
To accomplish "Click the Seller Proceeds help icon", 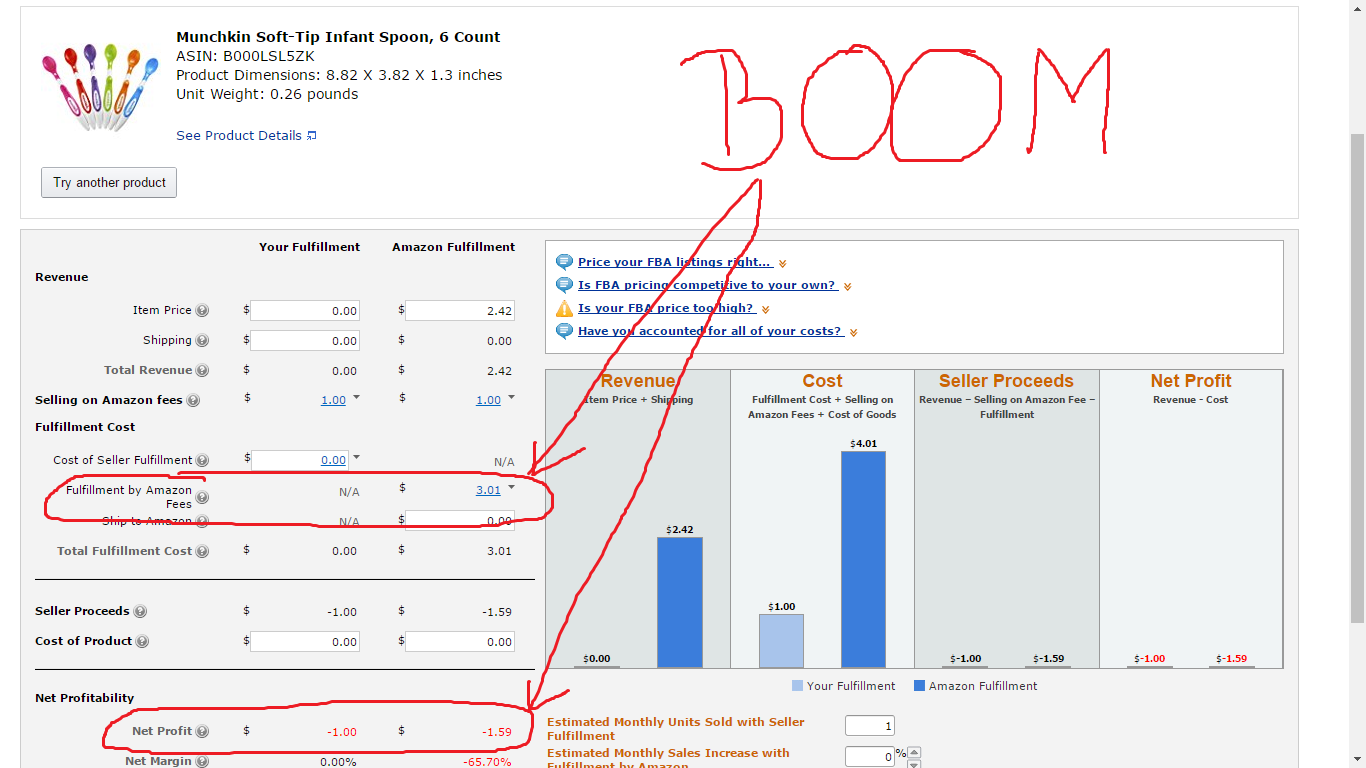I will tap(140, 612).
